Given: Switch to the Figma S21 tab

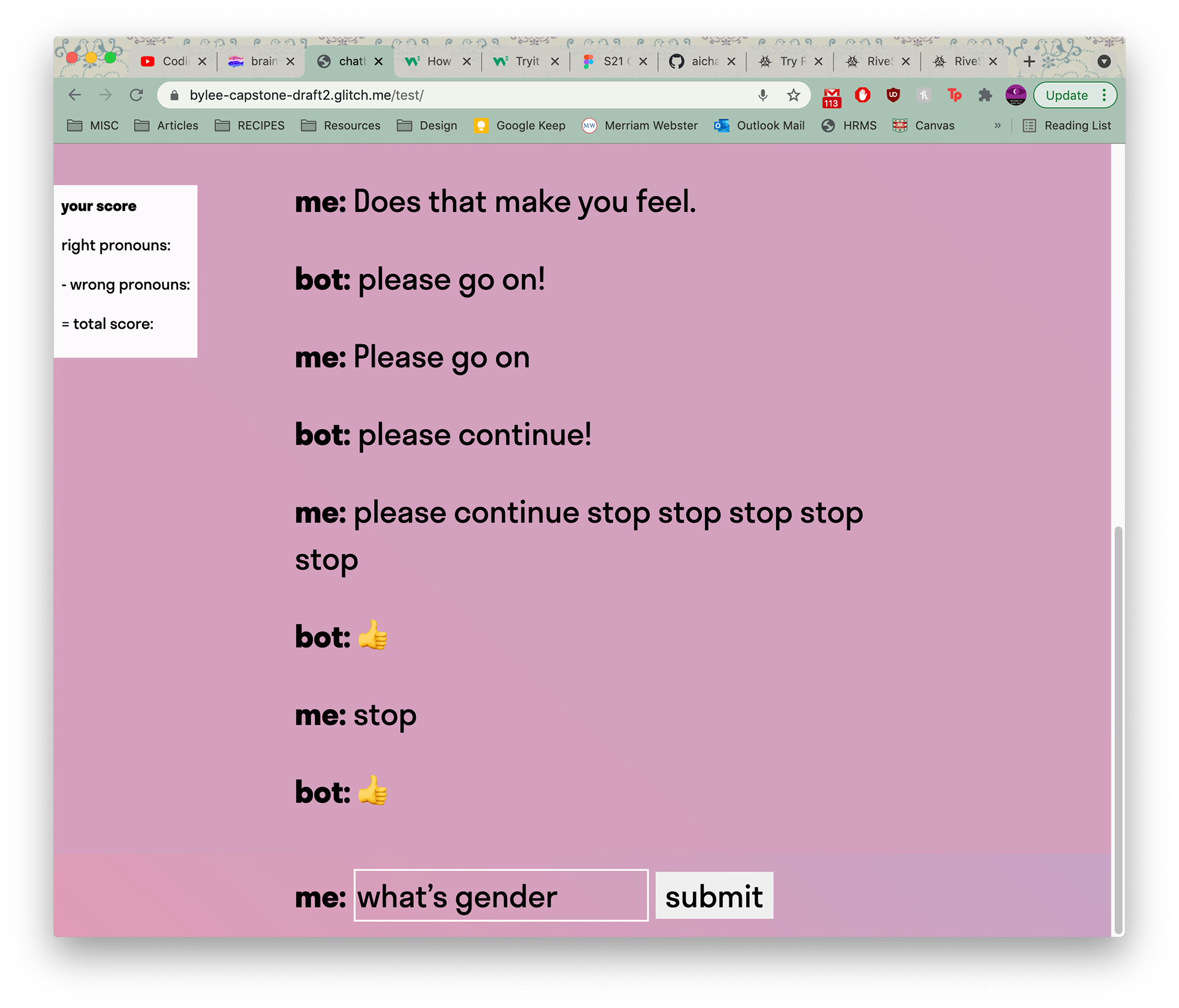Looking at the screenshot, I should [x=613, y=61].
